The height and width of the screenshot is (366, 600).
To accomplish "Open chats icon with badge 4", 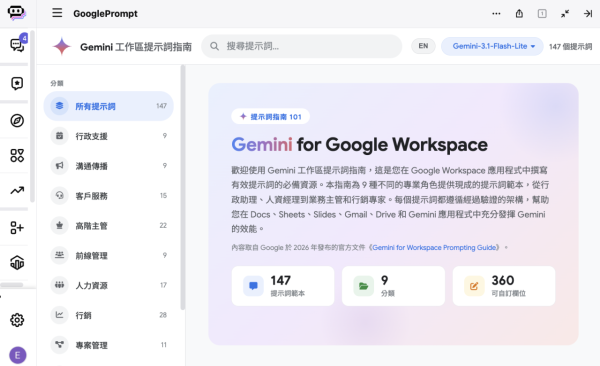I will pyautogui.click(x=17, y=45).
